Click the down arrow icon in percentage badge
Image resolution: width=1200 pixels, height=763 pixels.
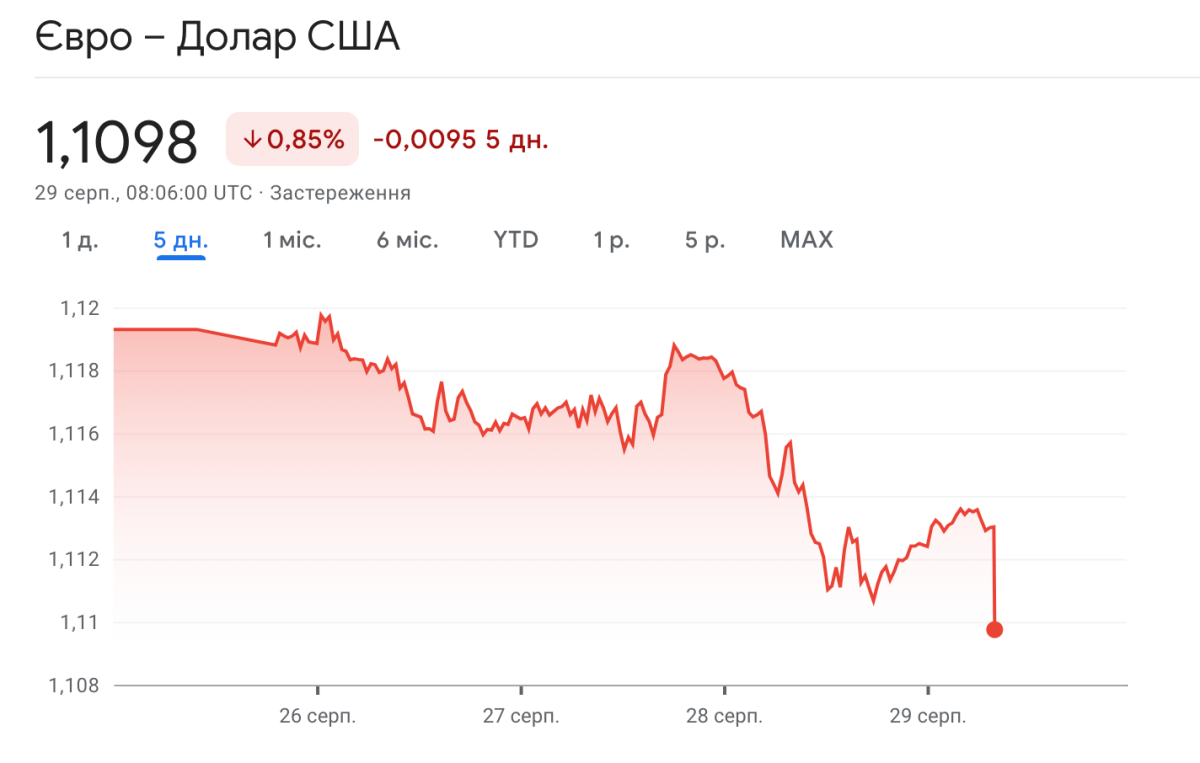[251, 139]
